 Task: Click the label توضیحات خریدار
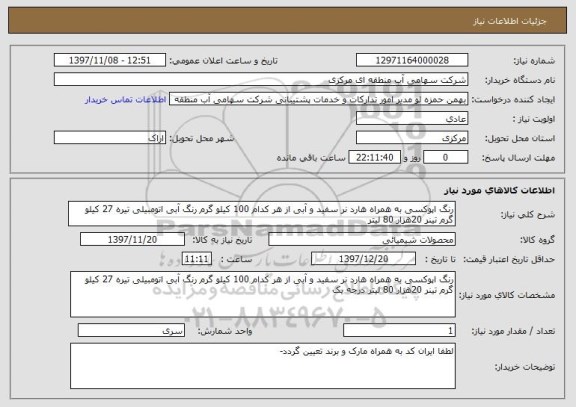click(525, 367)
